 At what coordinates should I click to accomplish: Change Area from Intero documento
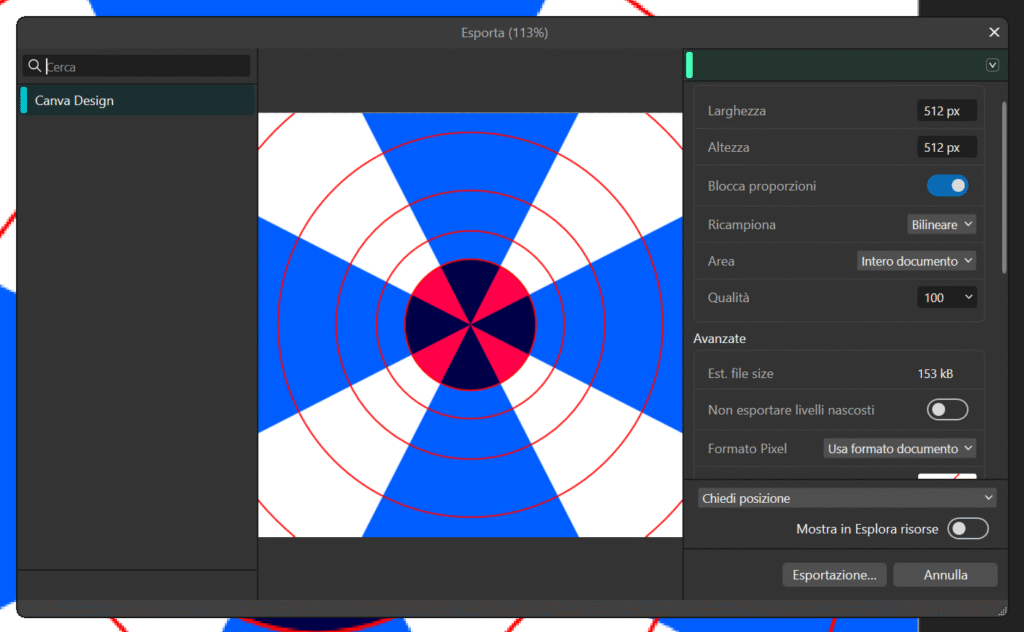click(916, 260)
